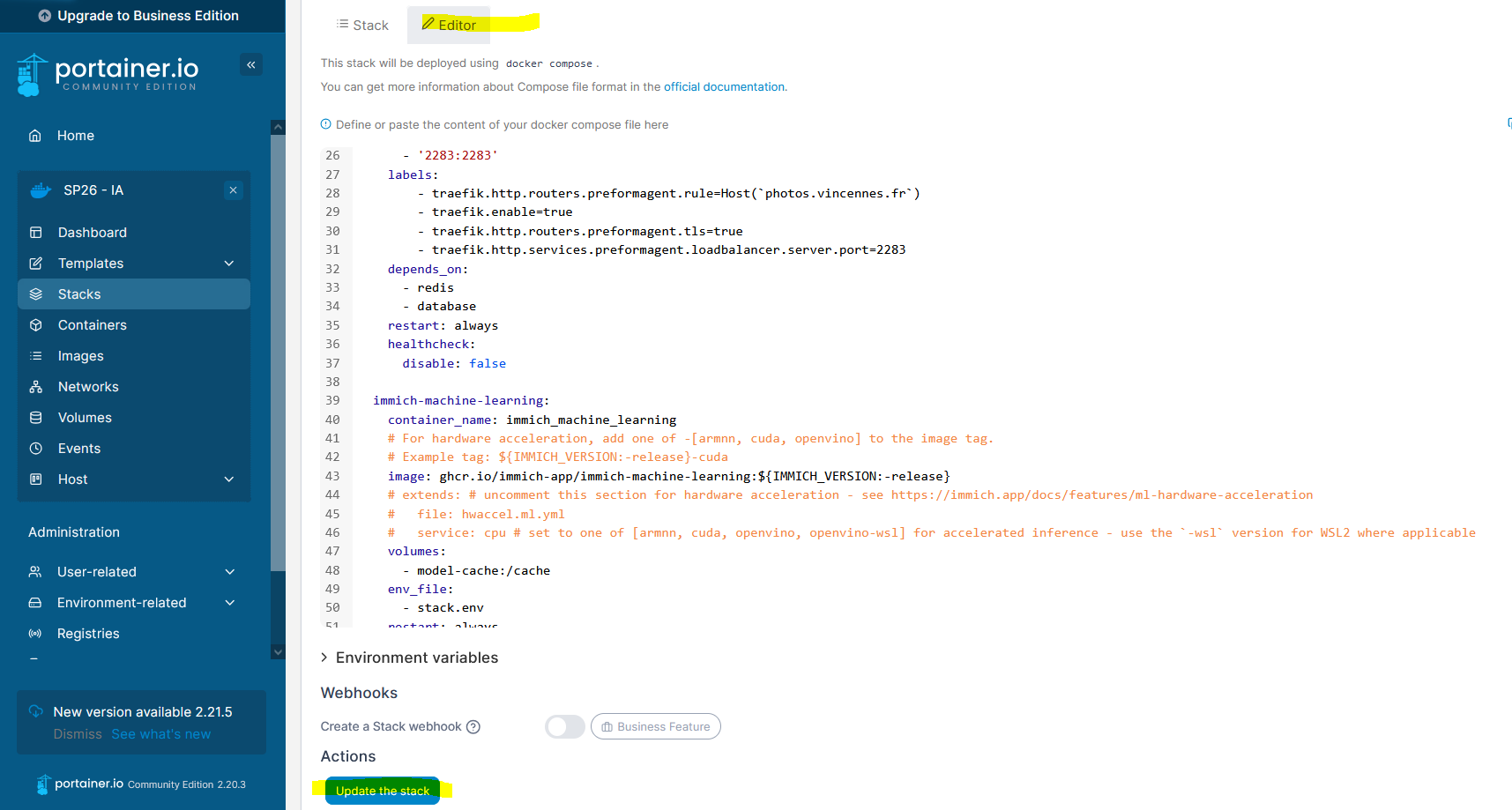The image size is (1512, 810).
Task: Click the Images list icon
Action: pos(36,356)
